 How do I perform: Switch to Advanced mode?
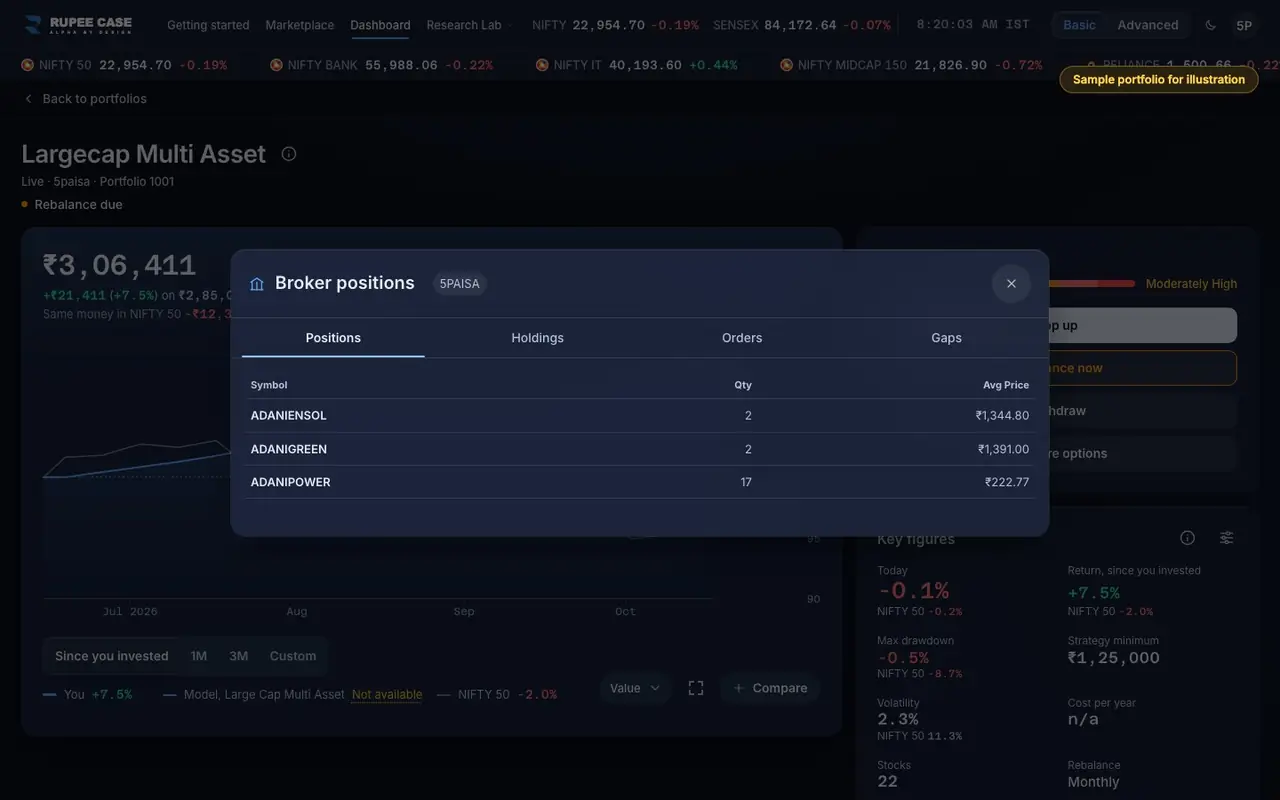(1148, 25)
